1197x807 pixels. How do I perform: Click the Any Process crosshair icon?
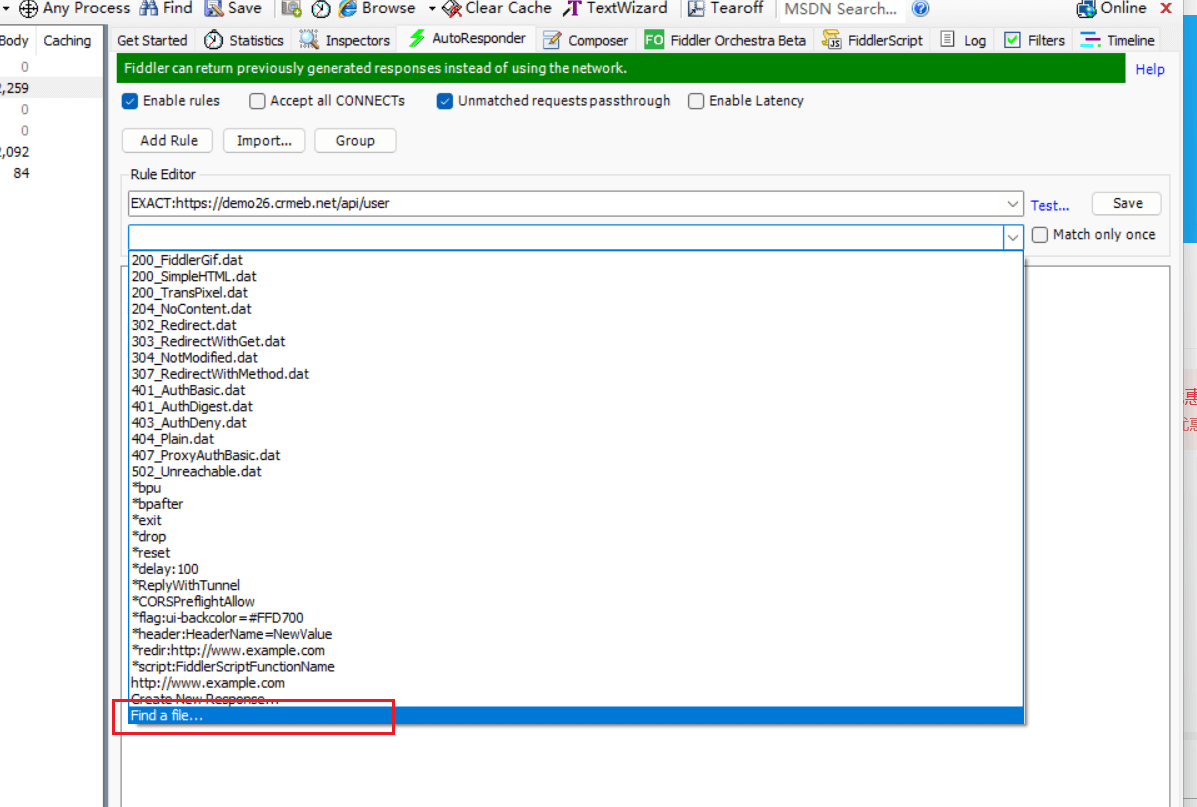pos(28,9)
